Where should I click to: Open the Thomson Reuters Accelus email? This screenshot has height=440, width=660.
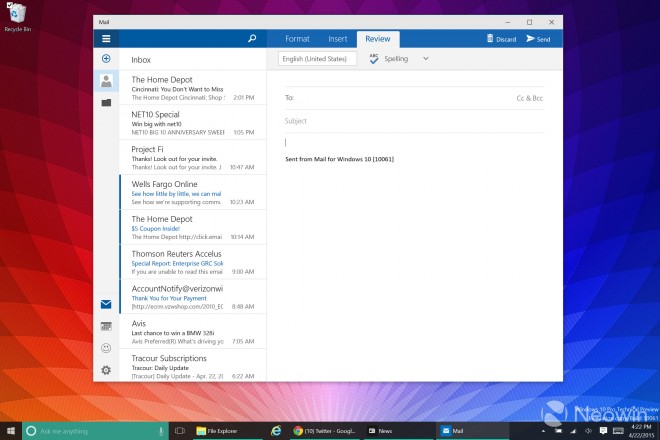[x=193, y=262]
